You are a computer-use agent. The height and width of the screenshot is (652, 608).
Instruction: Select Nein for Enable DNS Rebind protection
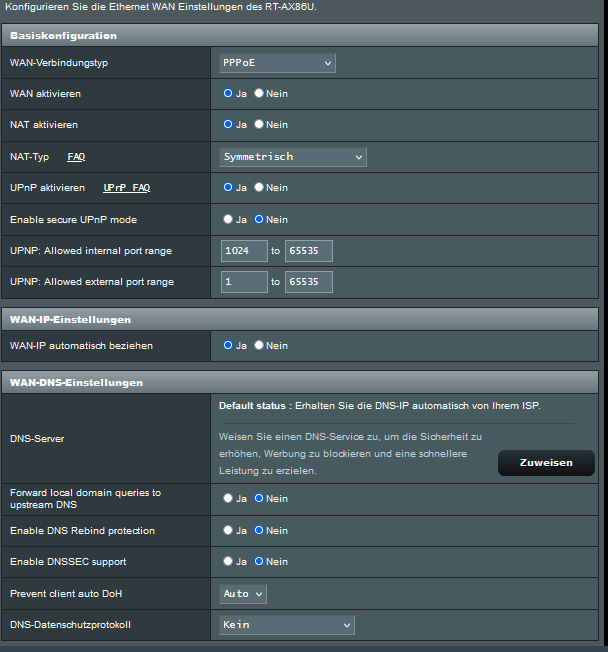(259, 530)
